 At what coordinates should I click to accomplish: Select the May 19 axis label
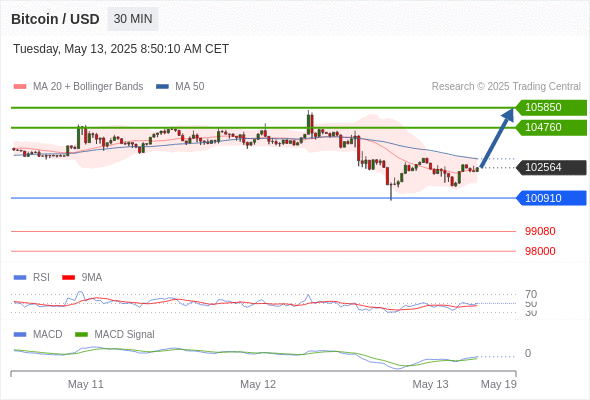tap(499, 384)
